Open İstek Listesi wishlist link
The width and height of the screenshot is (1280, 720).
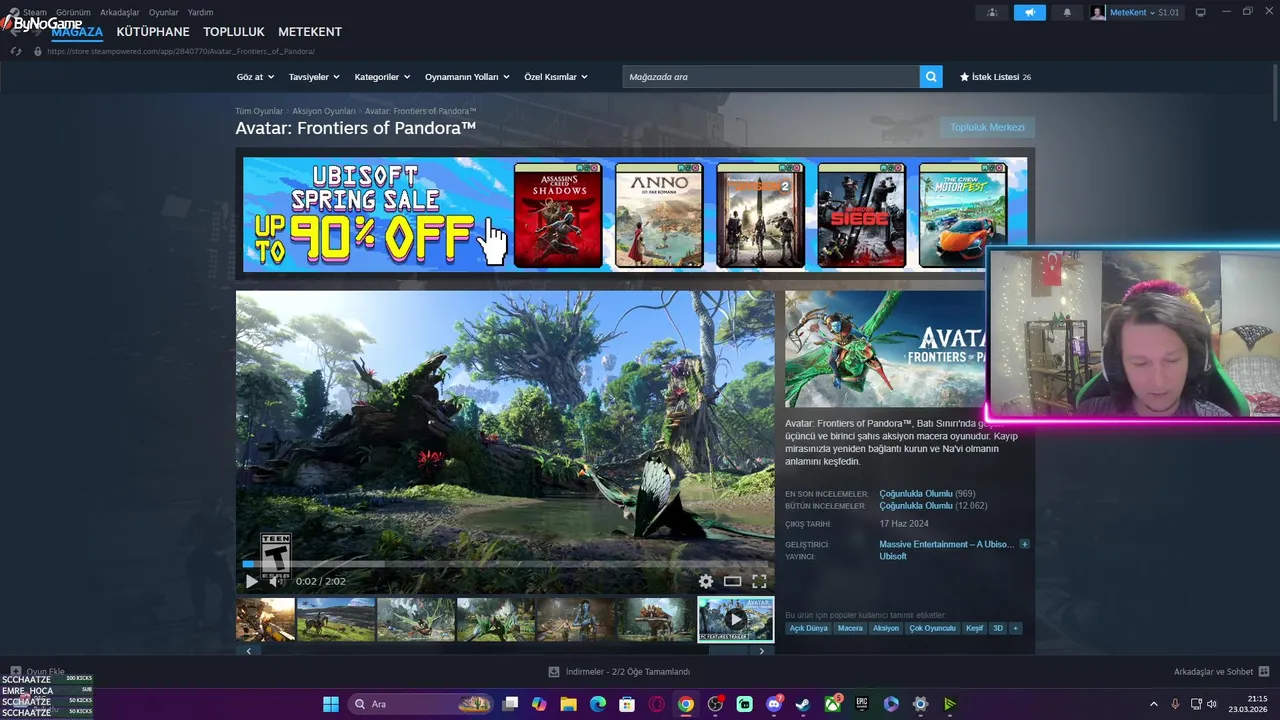(995, 77)
